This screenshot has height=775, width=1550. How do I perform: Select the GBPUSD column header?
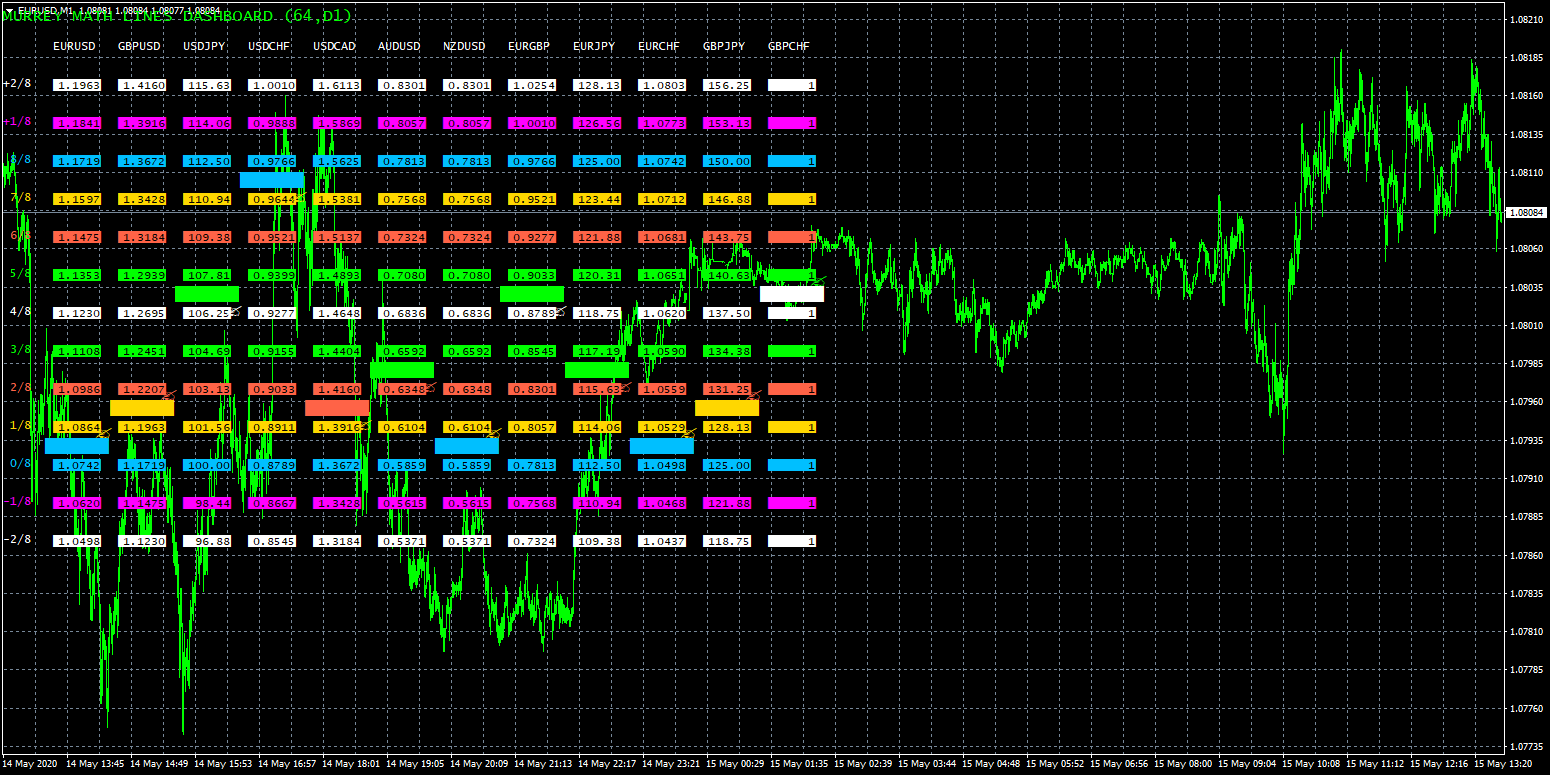139,47
